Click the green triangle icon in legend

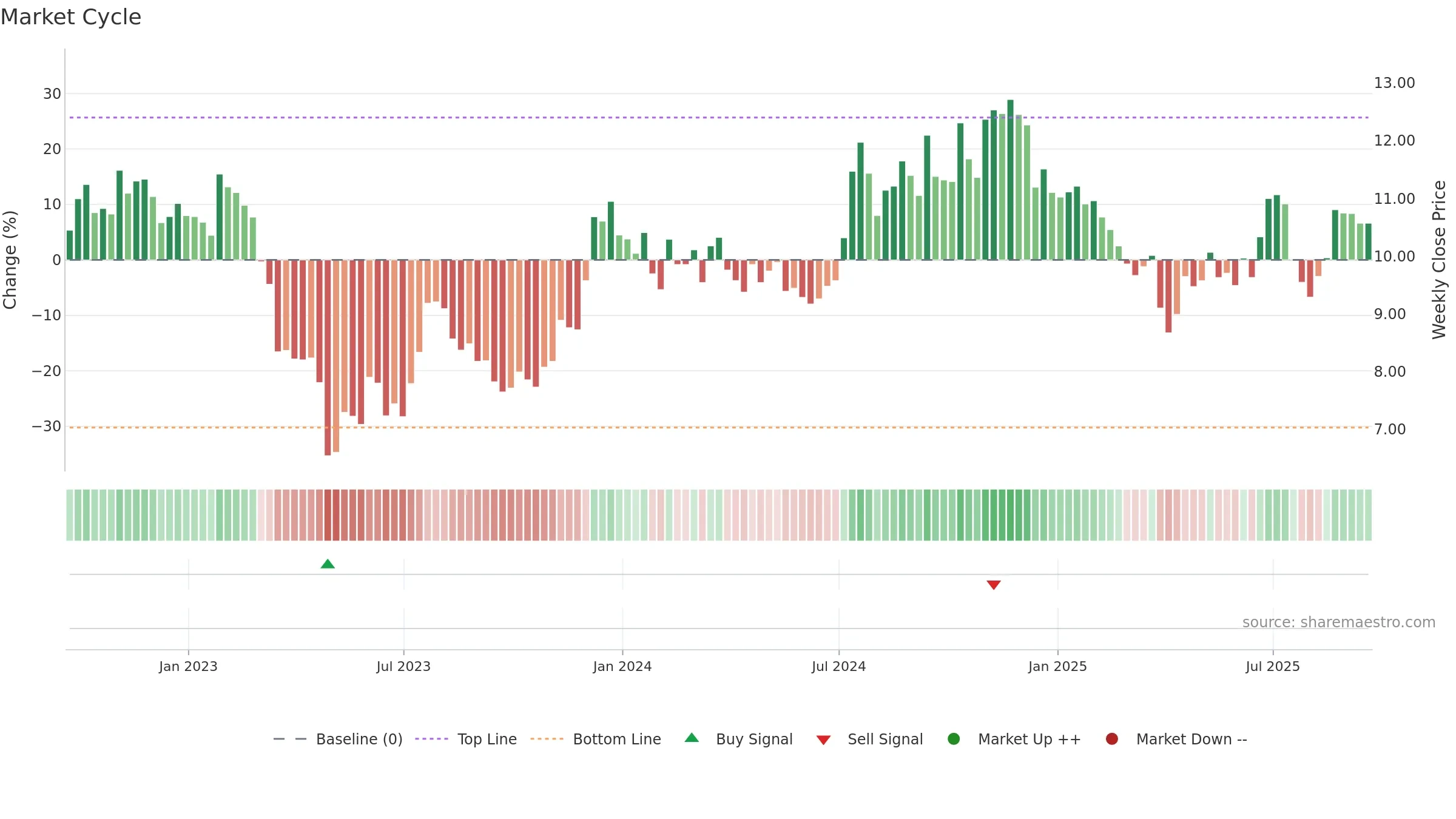pos(692,738)
